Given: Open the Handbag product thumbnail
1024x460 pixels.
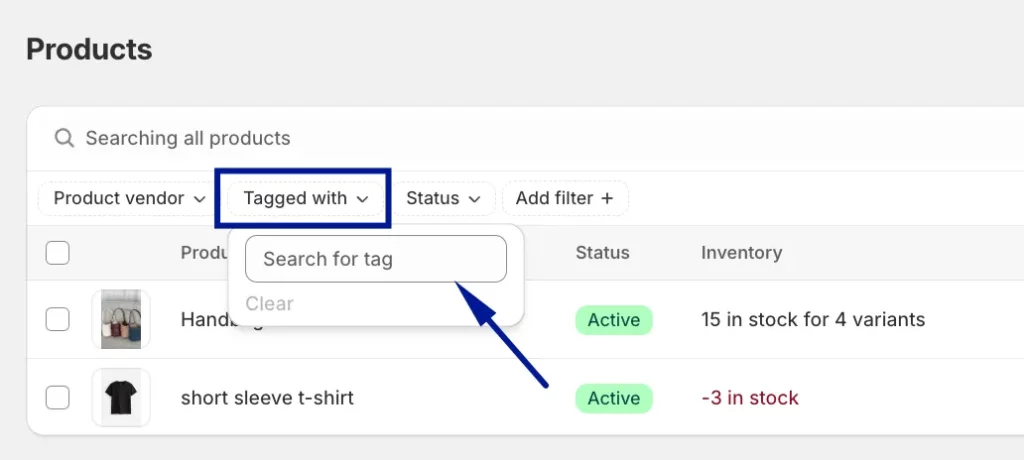Looking at the screenshot, I should 121,320.
